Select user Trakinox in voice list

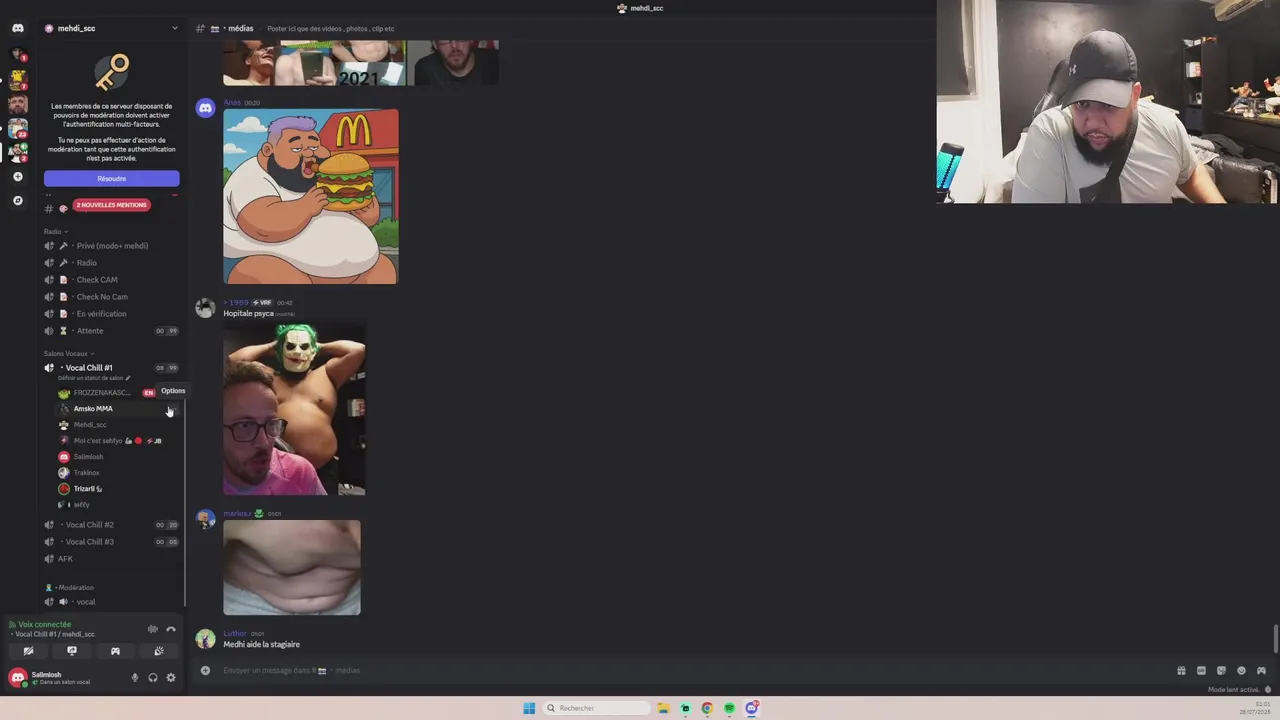click(x=86, y=473)
